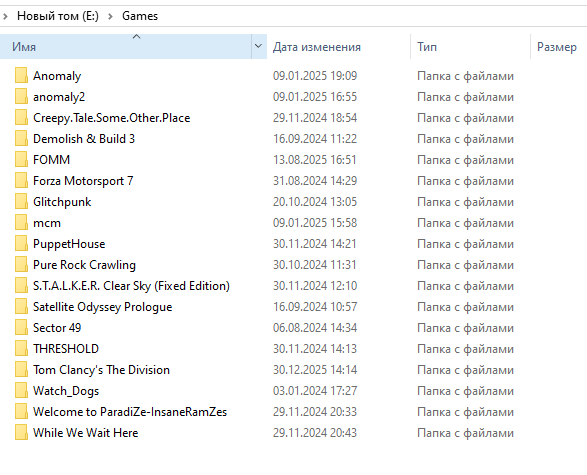
Task: Click the date 30.12.2025 14:14
Action: [x=315, y=369]
